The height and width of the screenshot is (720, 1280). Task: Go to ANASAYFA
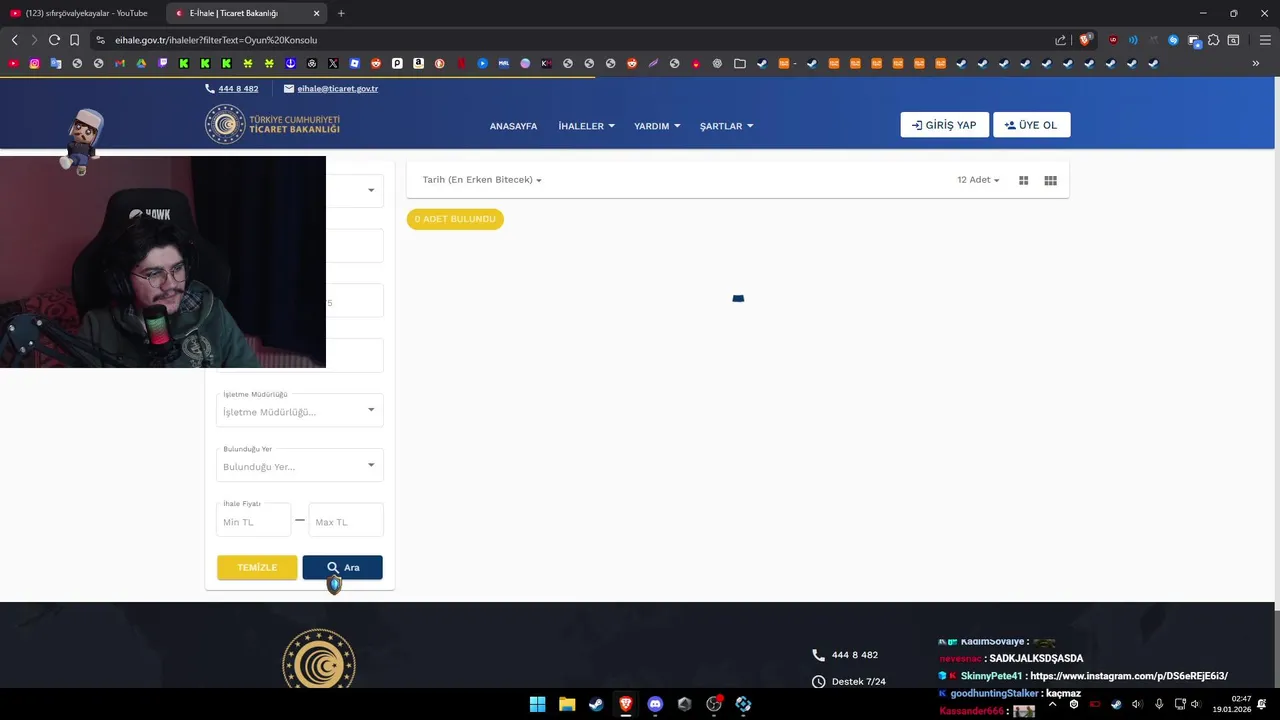pos(513,126)
